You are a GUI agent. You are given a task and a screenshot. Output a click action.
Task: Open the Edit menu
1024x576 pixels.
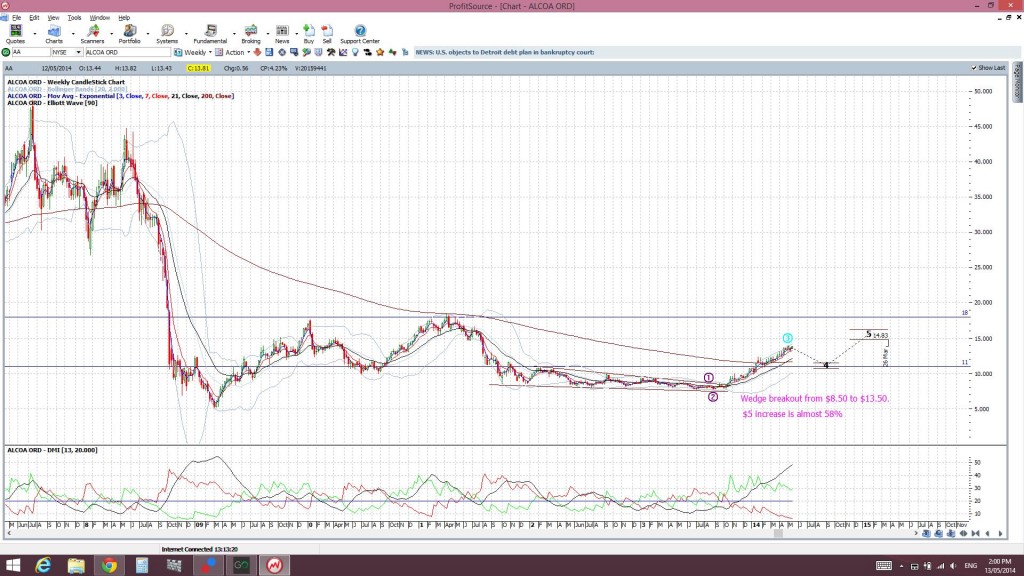pyautogui.click(x=34, y=18)
